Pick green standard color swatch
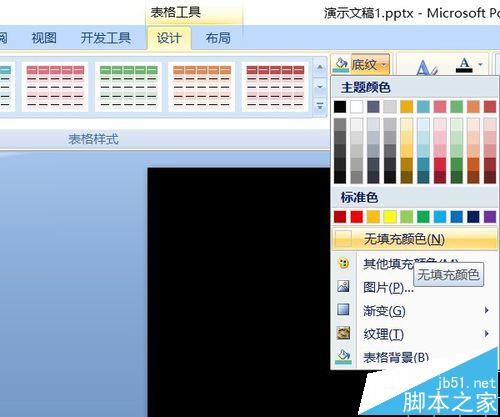Image resolution: width=500 pixels, height=417 pixels. (x=423, y=217)
